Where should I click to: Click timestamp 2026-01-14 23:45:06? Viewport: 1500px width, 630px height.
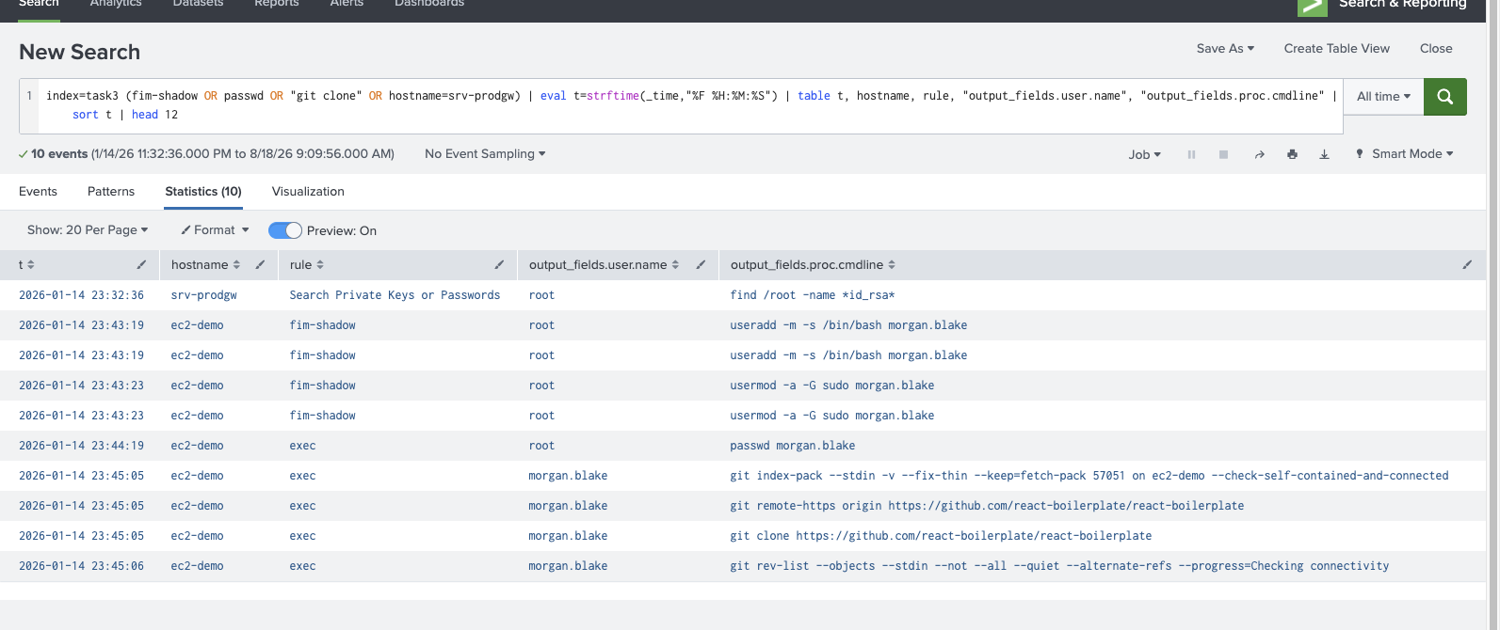81,565
